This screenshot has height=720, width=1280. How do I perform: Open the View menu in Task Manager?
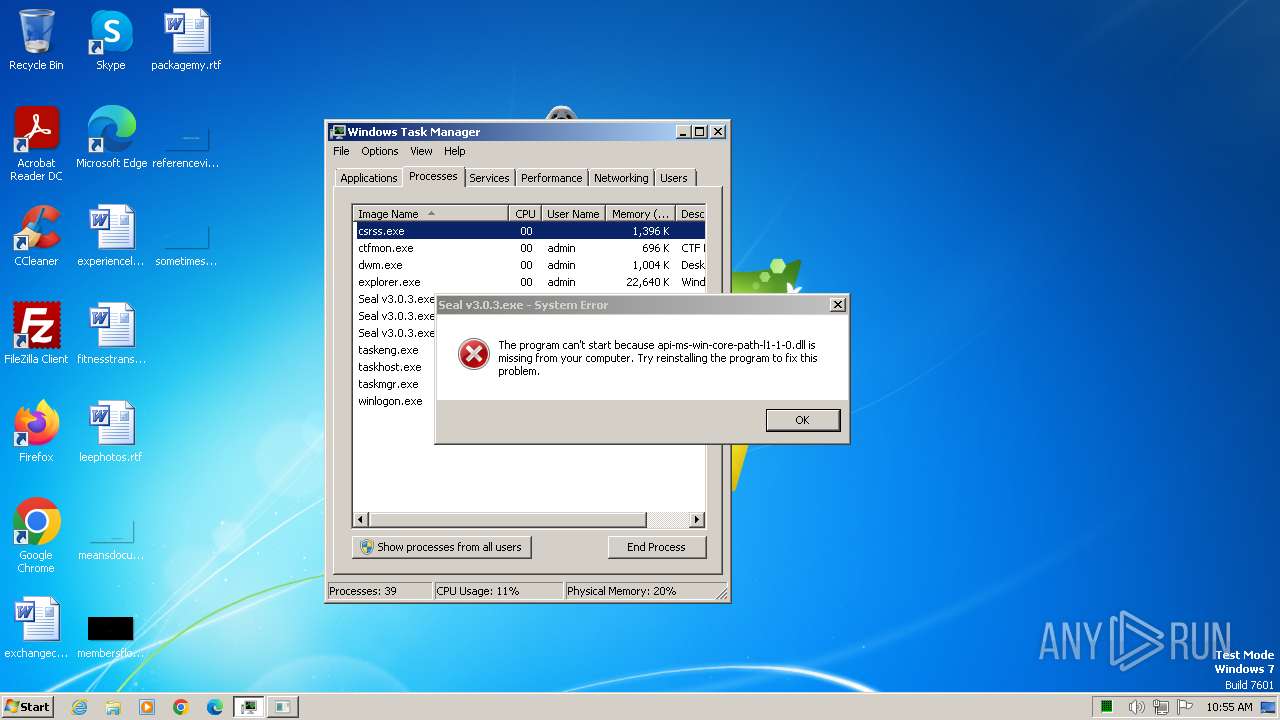[421, 151]
